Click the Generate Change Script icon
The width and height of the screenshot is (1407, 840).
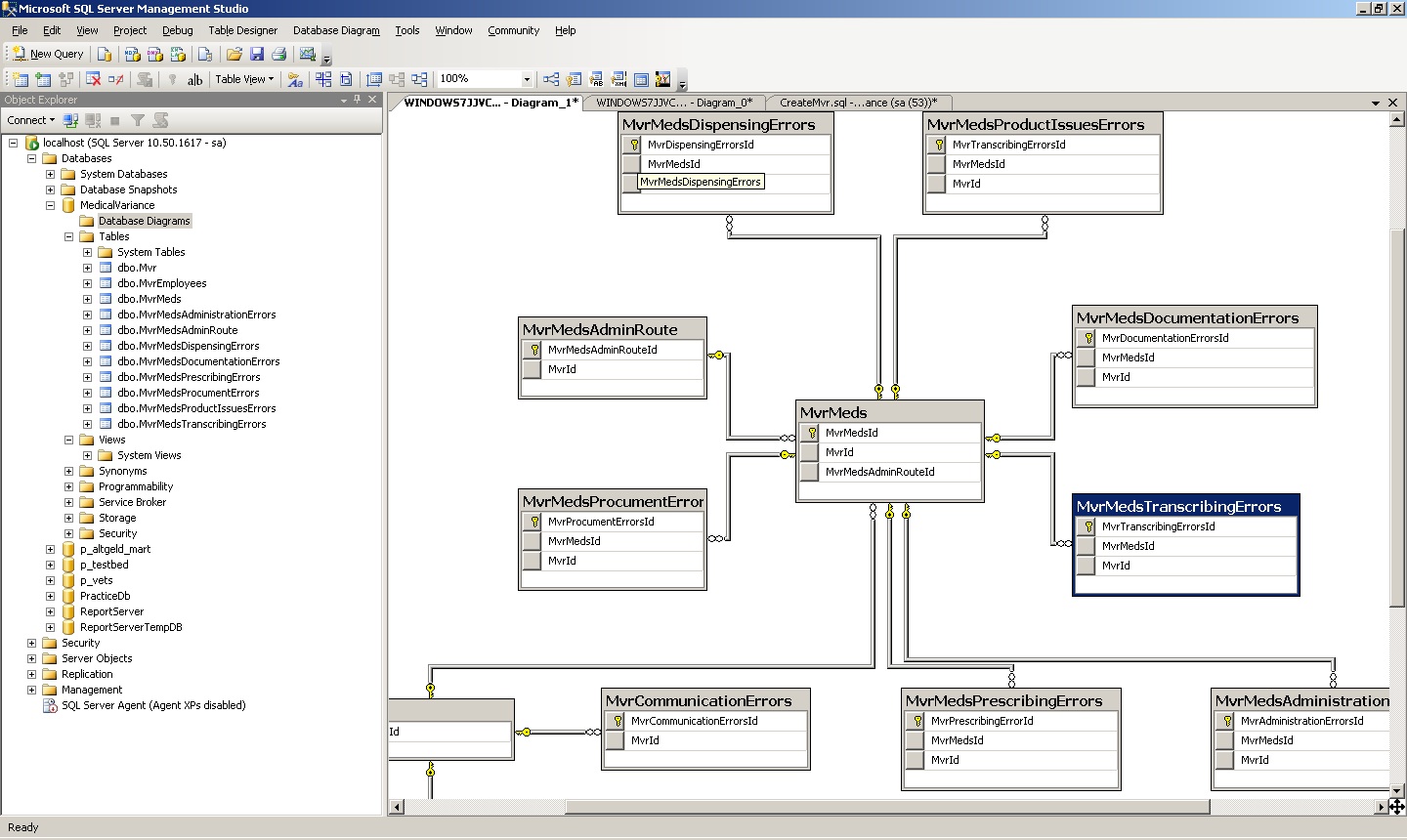pyautogui.click(x=146, y=79)
